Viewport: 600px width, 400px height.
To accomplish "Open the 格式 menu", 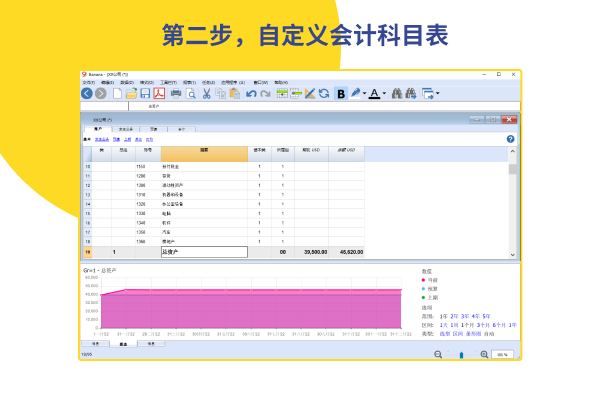I will pos(147,82).
